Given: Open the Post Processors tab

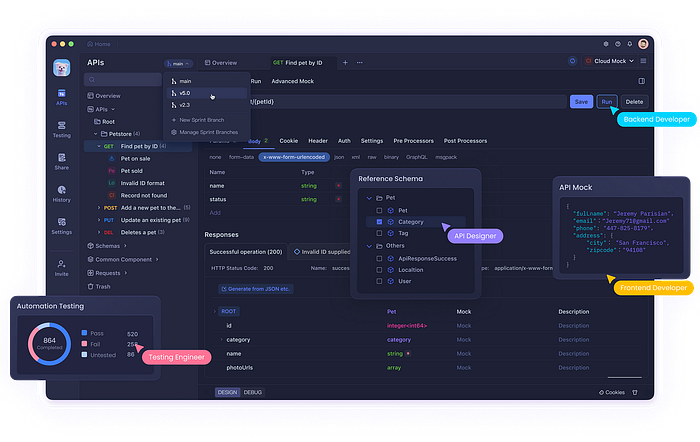Looking at the screenshot, I should [465, 141].
